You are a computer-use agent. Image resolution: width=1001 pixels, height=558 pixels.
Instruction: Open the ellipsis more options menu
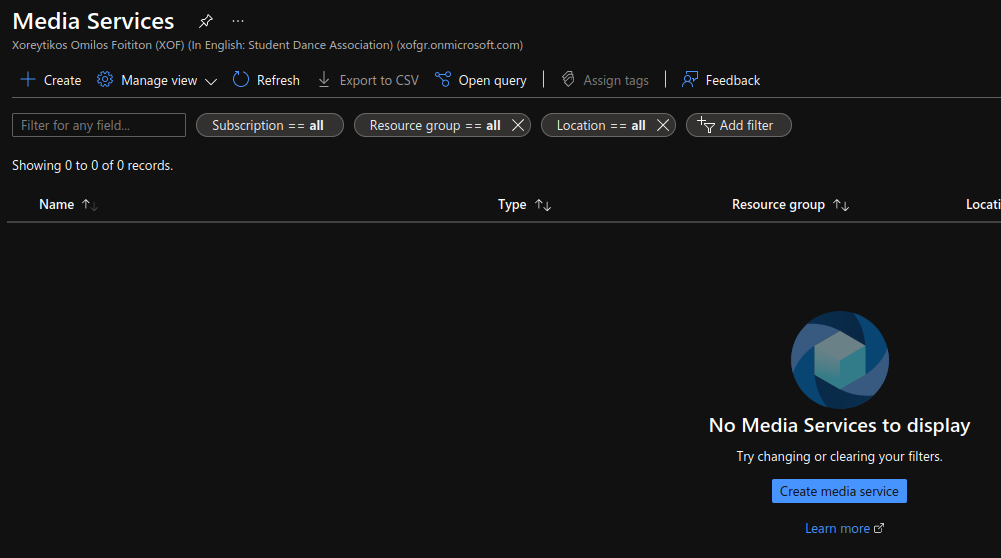click(238, 21)
